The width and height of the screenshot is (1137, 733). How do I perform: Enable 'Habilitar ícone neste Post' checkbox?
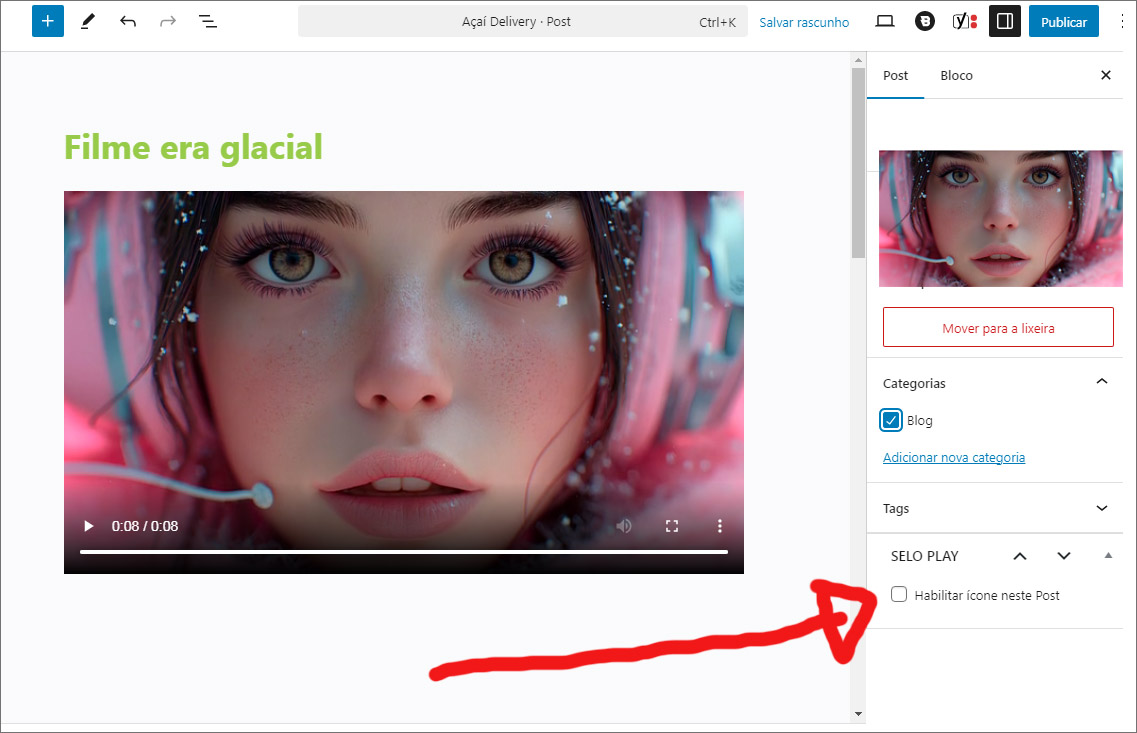pyautogui.click(x=899, y=595)
